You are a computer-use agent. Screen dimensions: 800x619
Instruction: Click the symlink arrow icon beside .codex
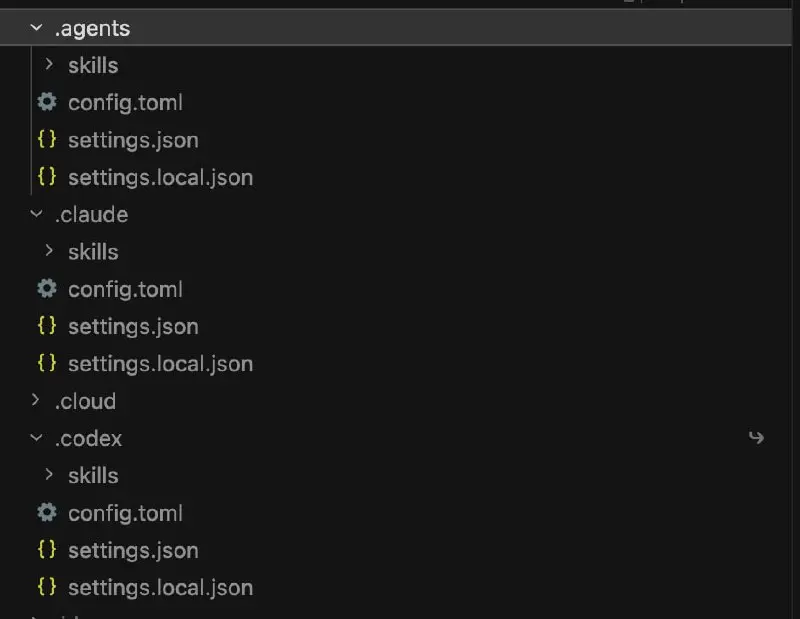coord(756,437)
